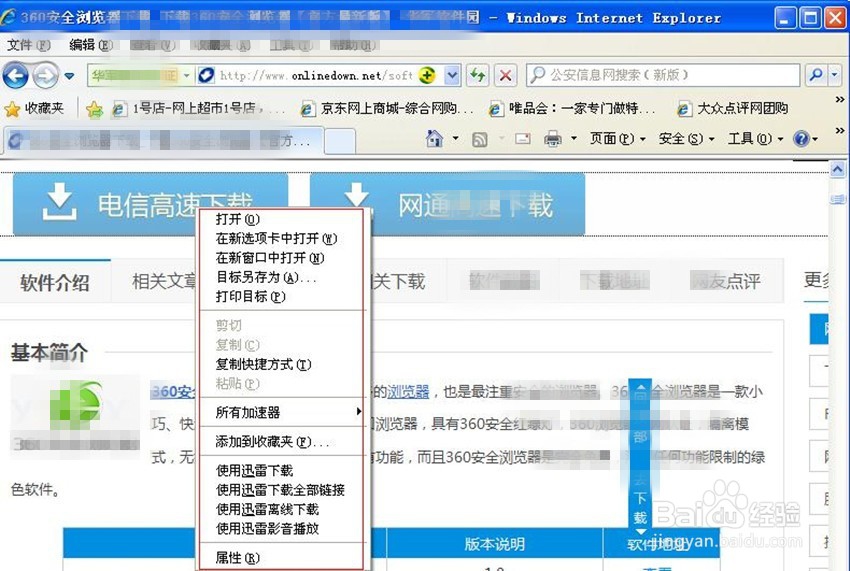Click the Read mail envelope icon
The image size is (850, 571).
point(523,139)
